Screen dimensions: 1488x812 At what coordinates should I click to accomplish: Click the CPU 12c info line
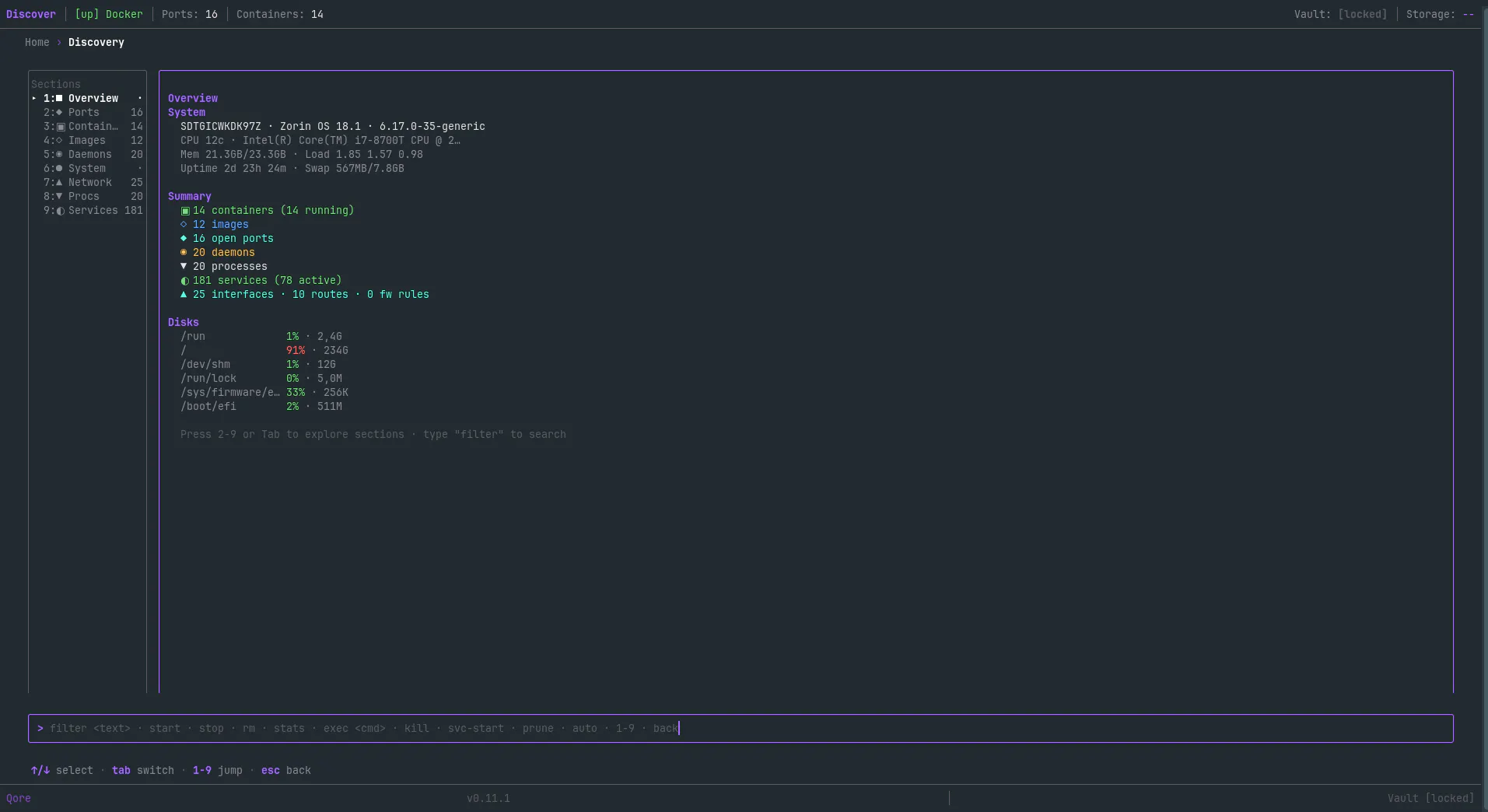tap(320, 140)
